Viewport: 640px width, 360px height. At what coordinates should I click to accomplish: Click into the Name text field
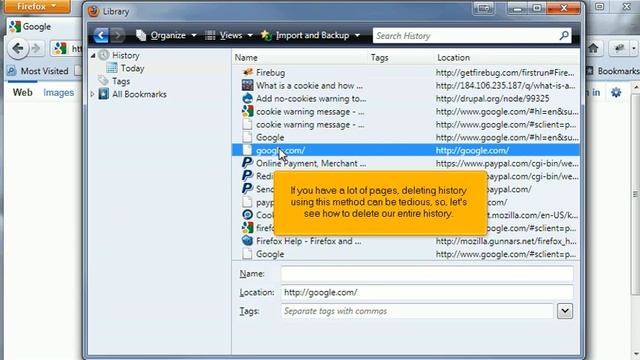pos(427,274)
